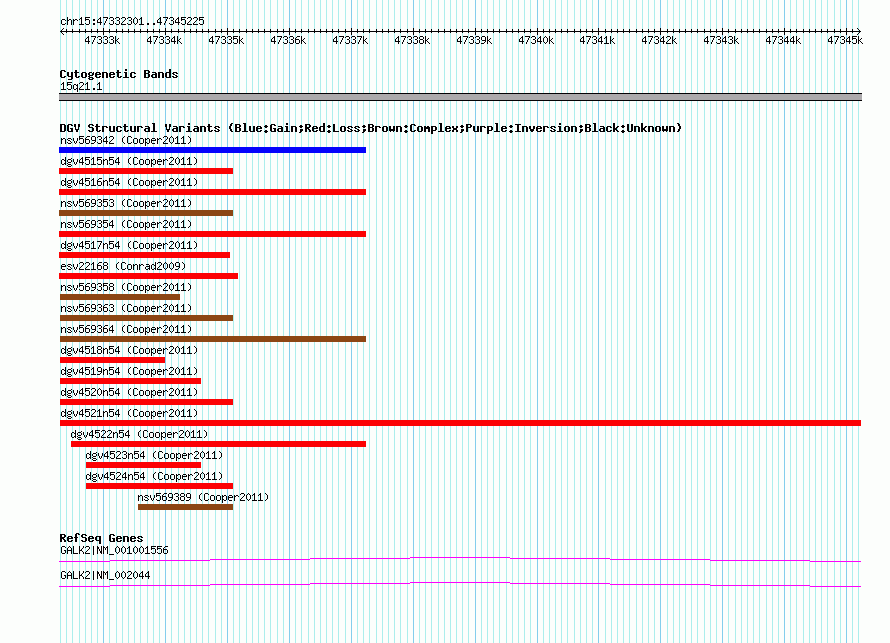Click the GALK2|NM_001001556 gene label

click(x=114, y=550)
